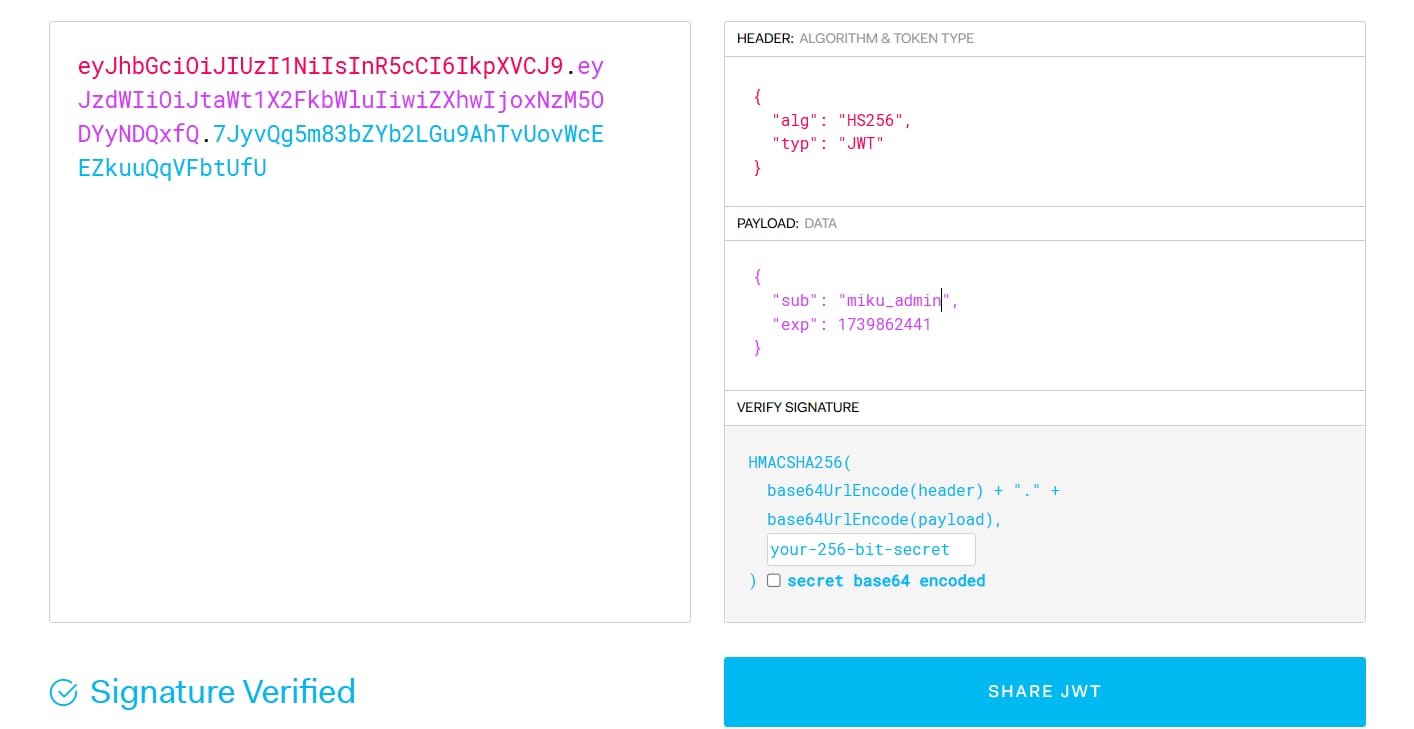Image resolution: width=1414 pixels, height=729 pixels.
Task: Click base64UrlEncode(header) line
Action: click(913, 491)
